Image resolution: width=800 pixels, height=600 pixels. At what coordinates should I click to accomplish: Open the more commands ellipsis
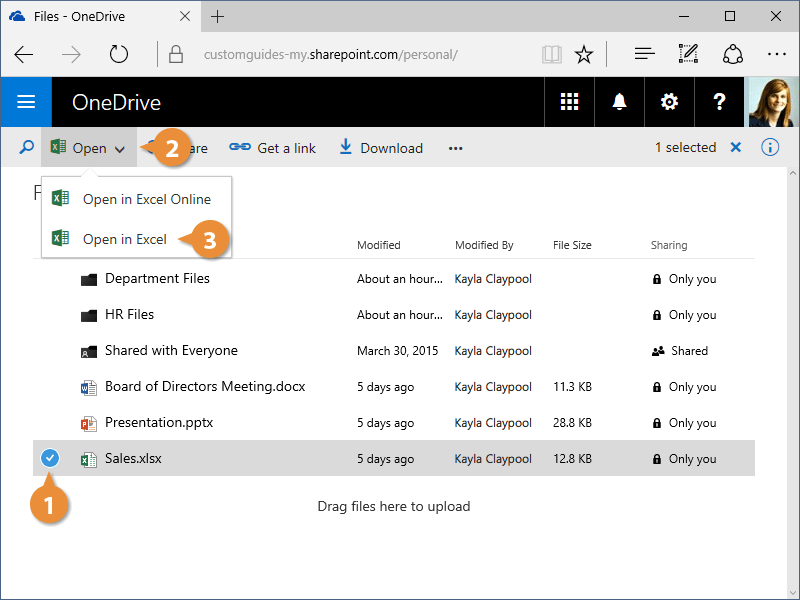pyautogui.click(x=456, y=148)
